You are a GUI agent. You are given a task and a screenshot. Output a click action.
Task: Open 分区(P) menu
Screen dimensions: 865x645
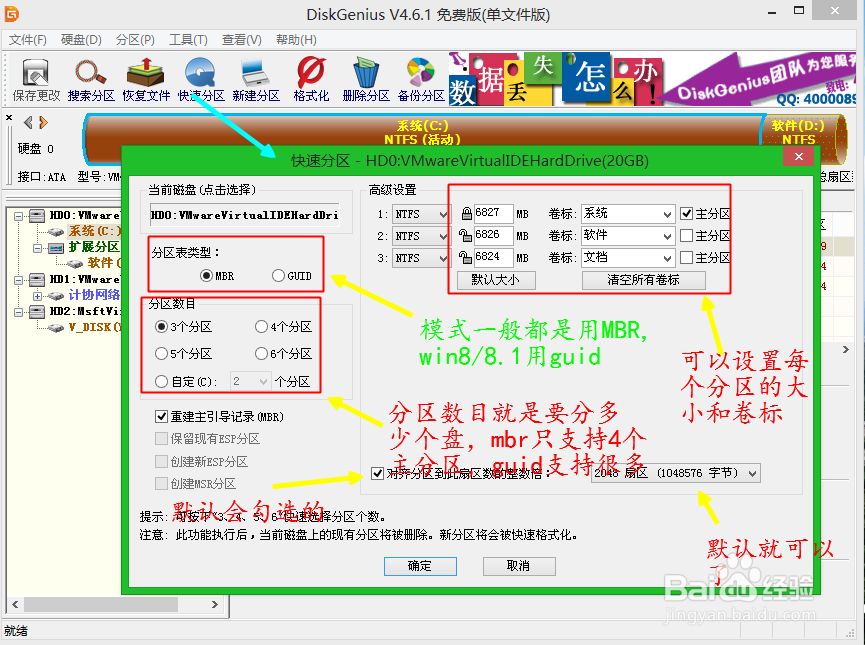pos(135,40)
